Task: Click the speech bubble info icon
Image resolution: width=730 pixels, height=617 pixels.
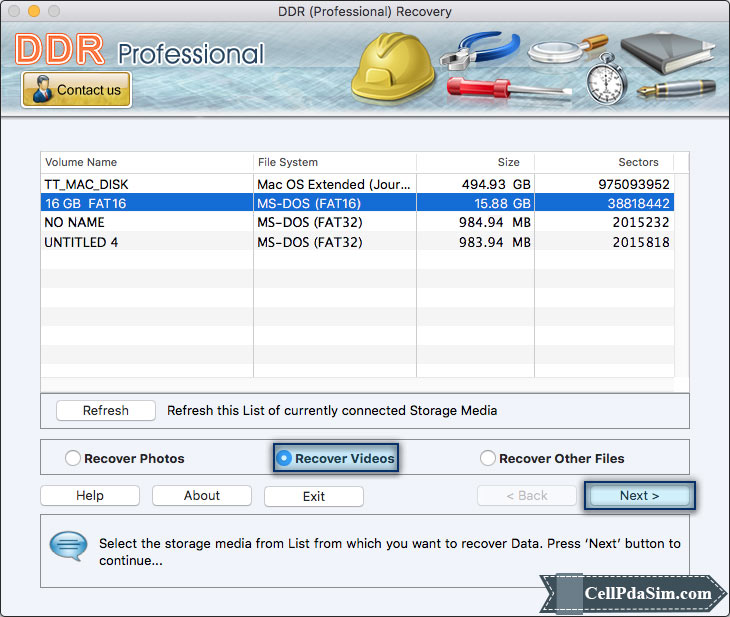Action: [68, 545]
